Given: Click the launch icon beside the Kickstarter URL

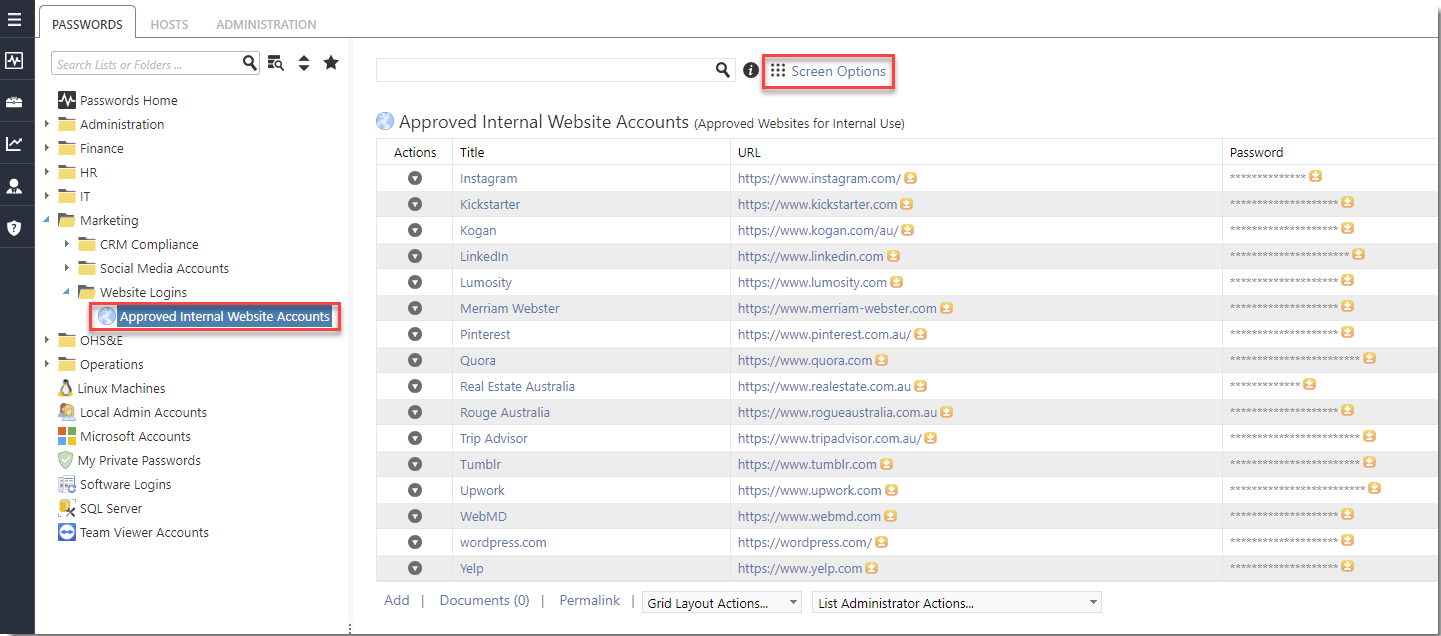Looking at the screenshot, I should click(906, 202).
